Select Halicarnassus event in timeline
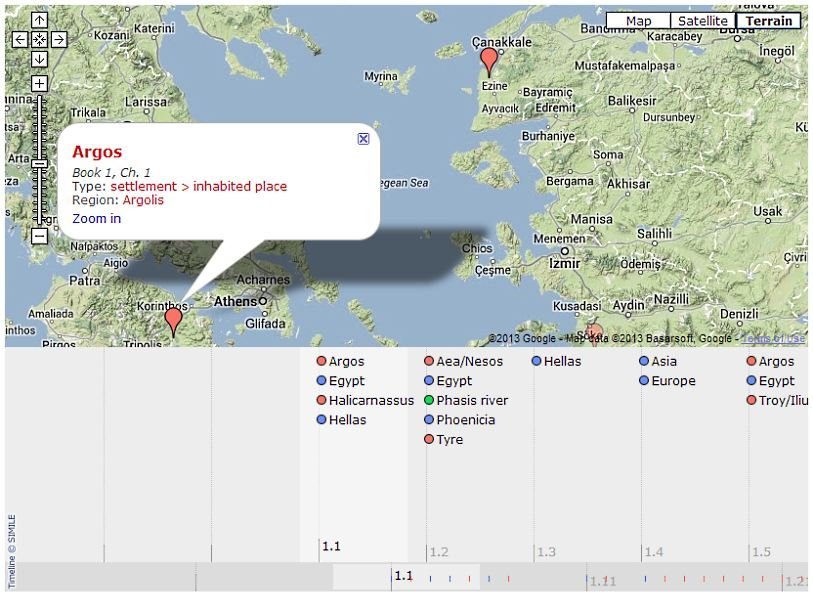The height and width of the screenshot is (610, 813). [370, 400]
